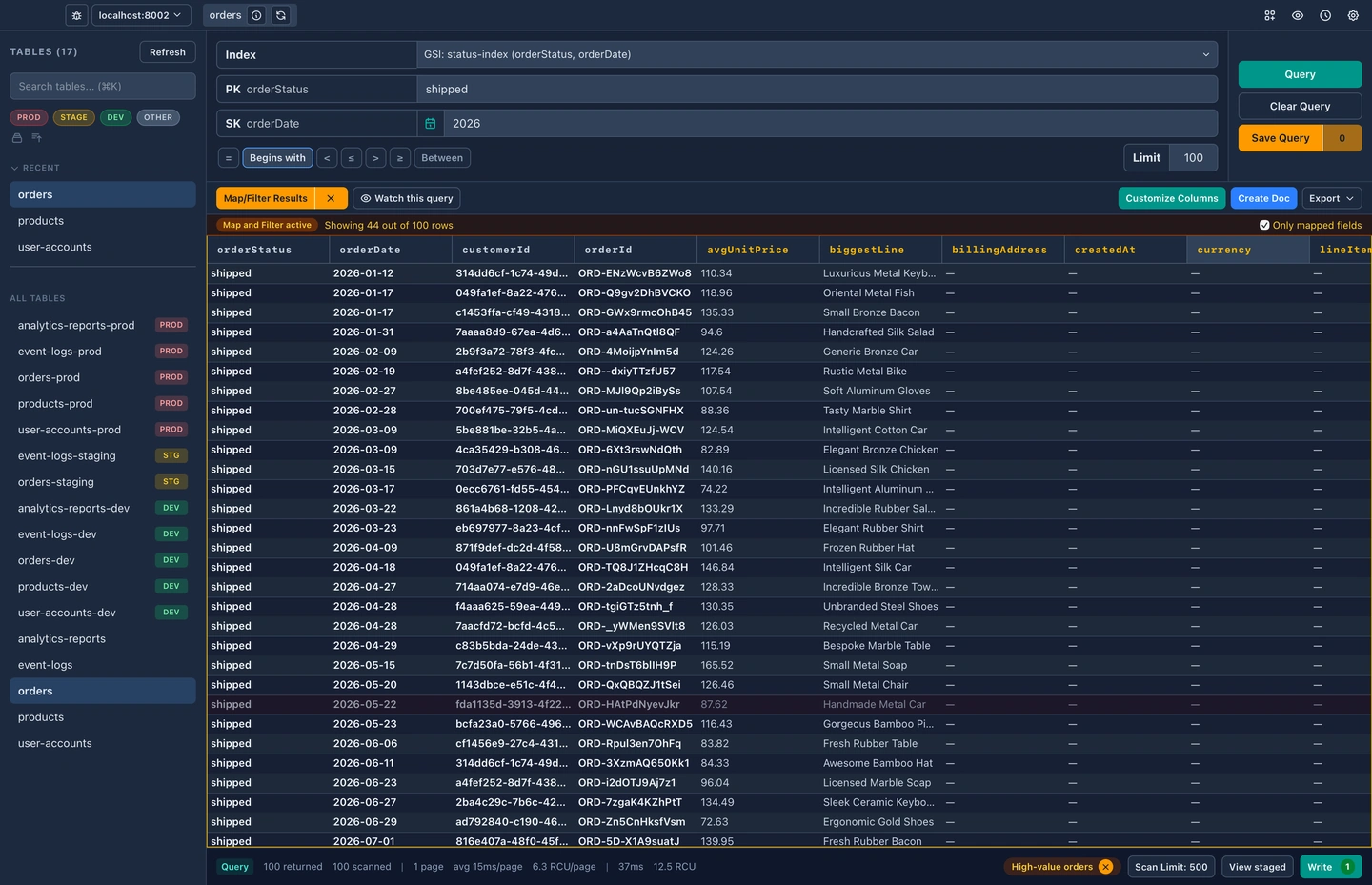Uncheck Only mapped fields checkbox
The image size is (1372, 885).
1264,226
